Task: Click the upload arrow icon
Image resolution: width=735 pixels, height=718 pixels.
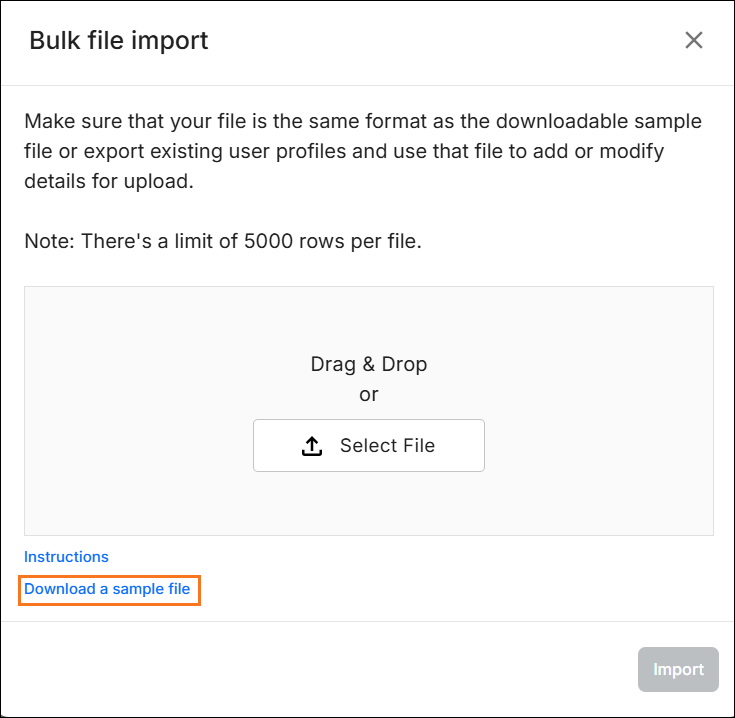Action: click(x=312, y=446)
